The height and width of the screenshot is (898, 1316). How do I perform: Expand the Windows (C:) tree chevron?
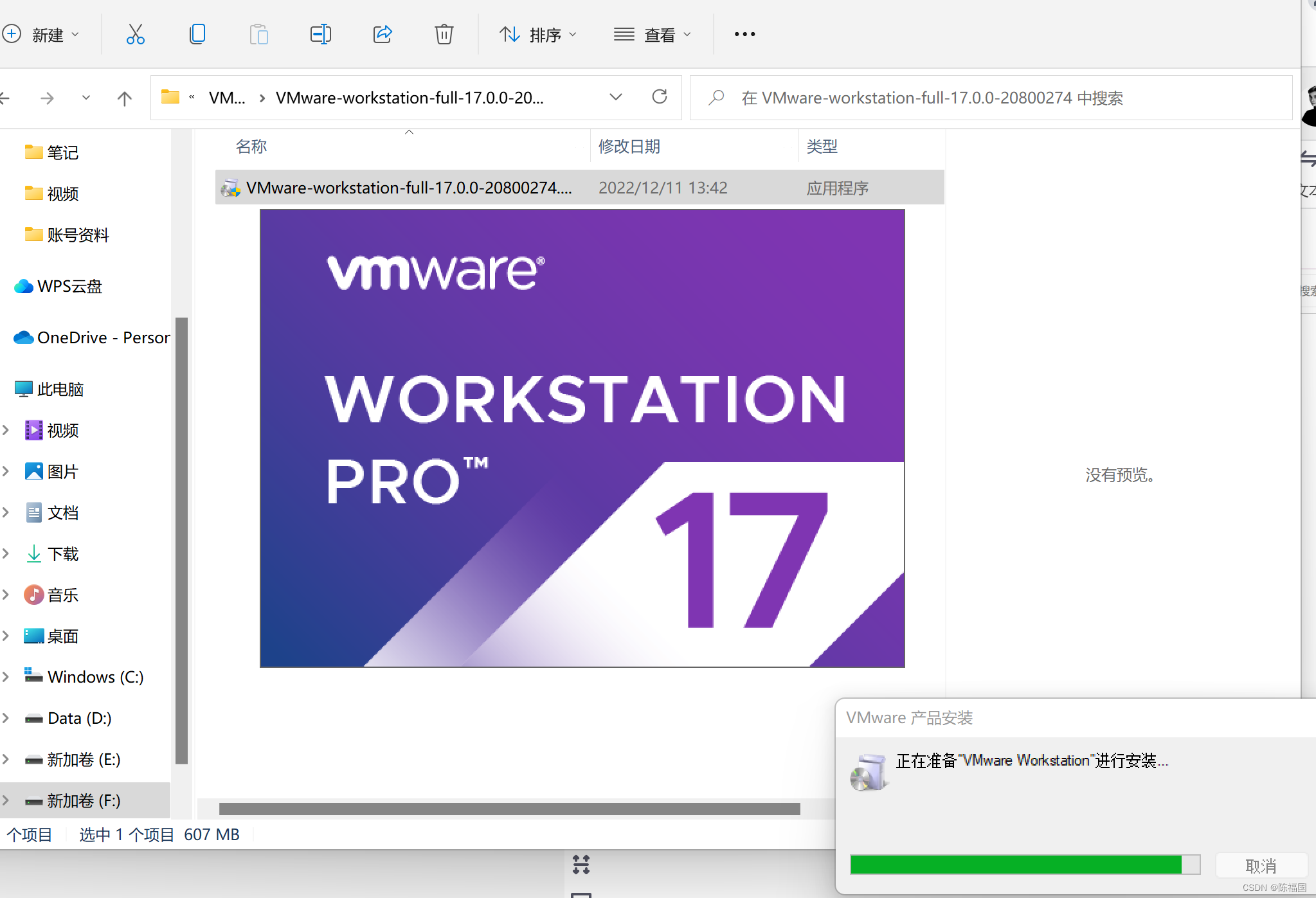(x=6, y=677)
